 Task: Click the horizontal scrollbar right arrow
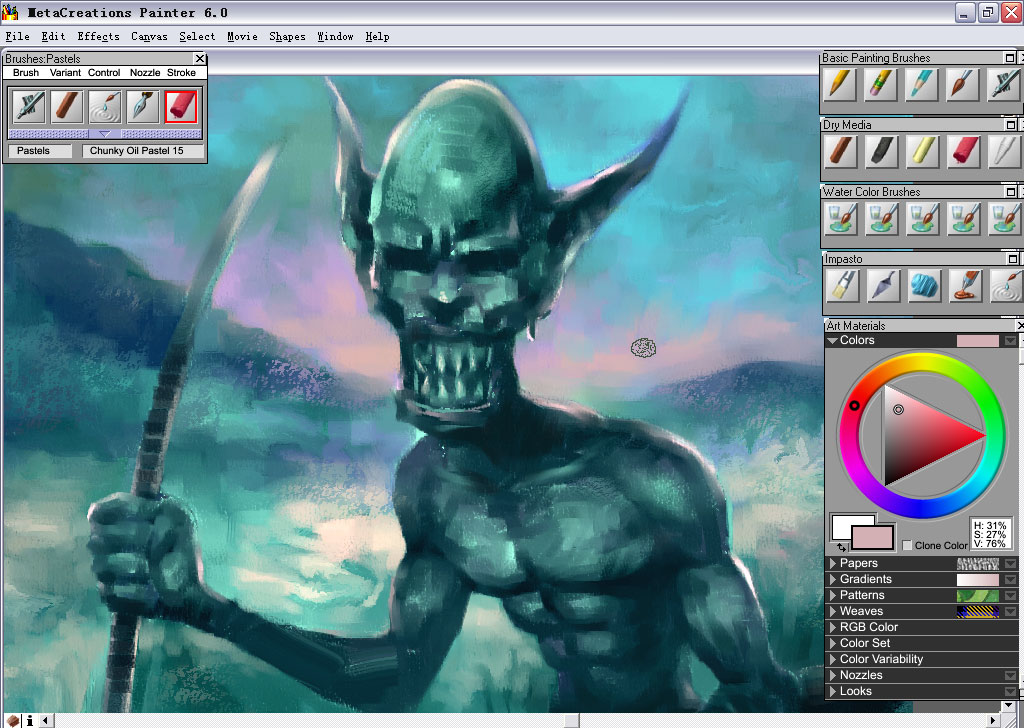[993, 721]
